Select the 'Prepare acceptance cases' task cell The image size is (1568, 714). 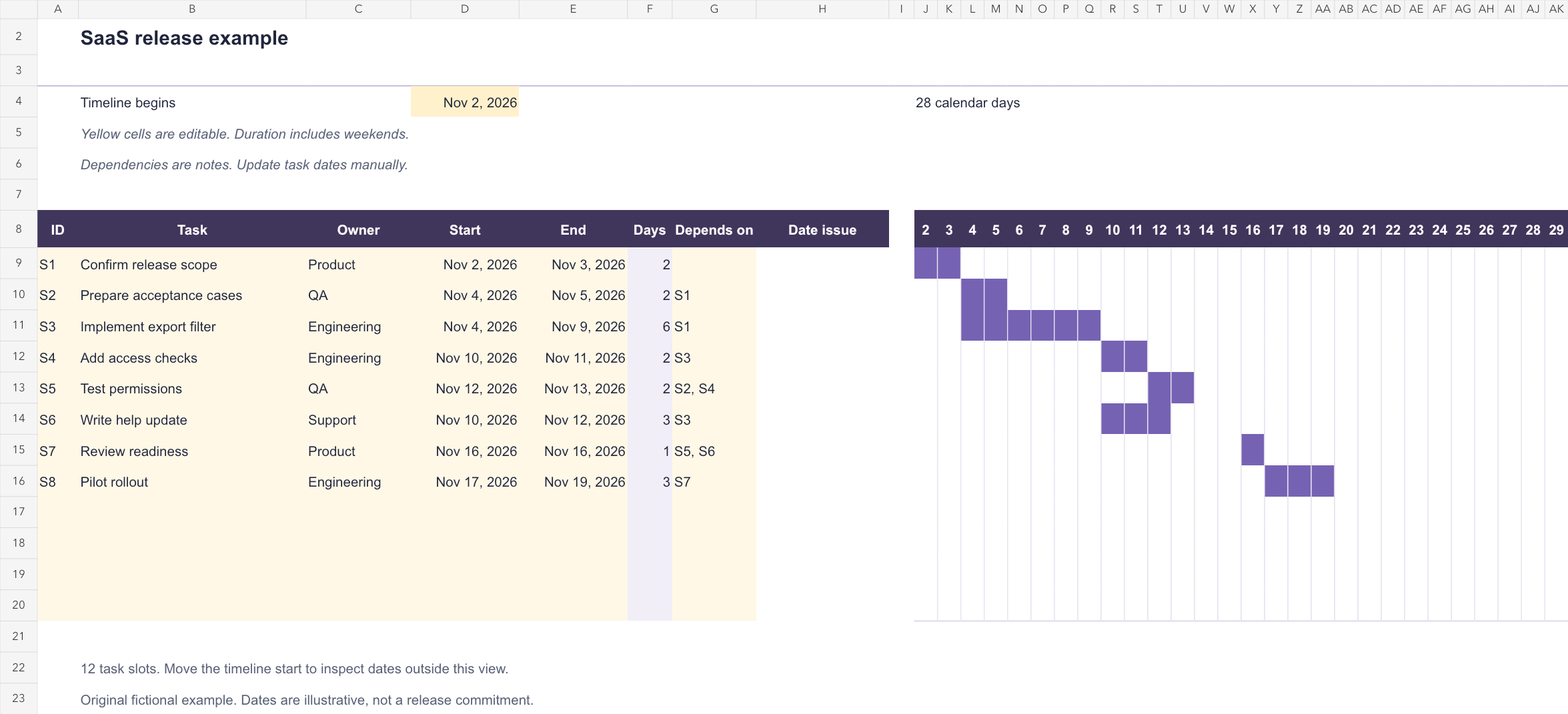pos(192,295)
